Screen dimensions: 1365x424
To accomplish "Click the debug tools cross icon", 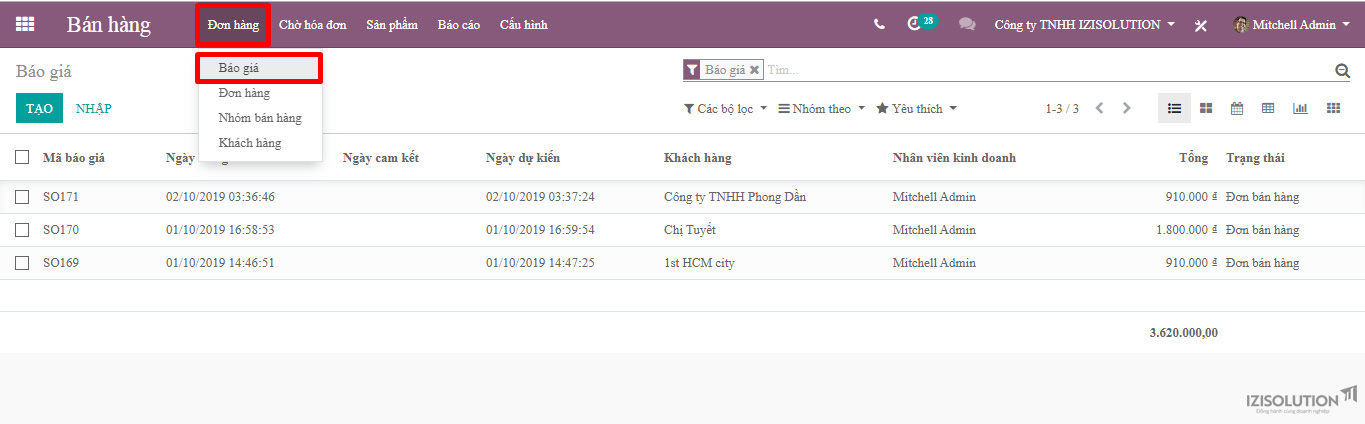I will coord(1201,25).
